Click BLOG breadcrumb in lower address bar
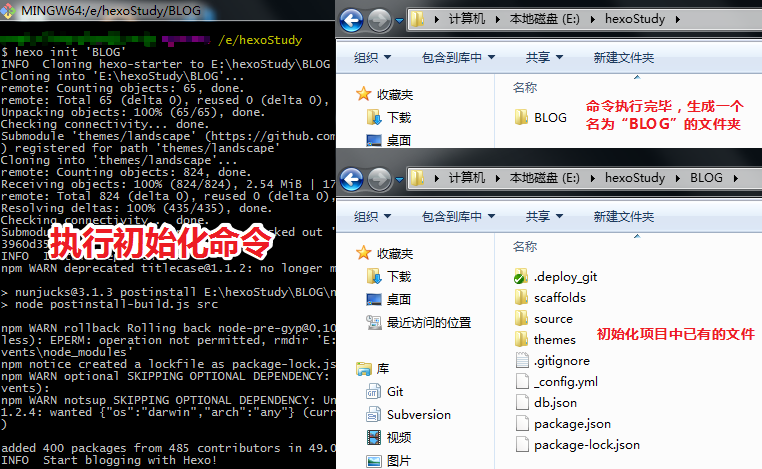The image size is (762, 469). point(706,178)
